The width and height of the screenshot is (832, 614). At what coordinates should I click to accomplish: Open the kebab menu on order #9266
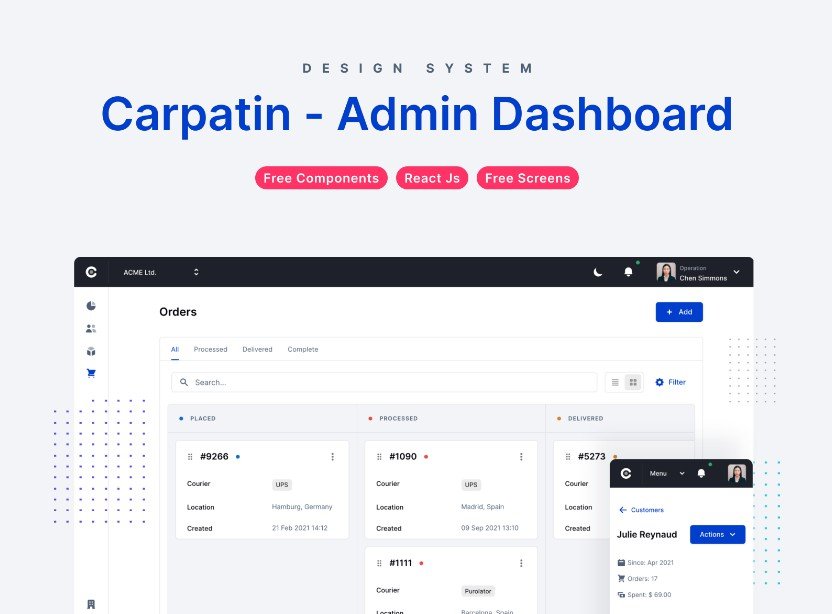click(x=333, y=457)
